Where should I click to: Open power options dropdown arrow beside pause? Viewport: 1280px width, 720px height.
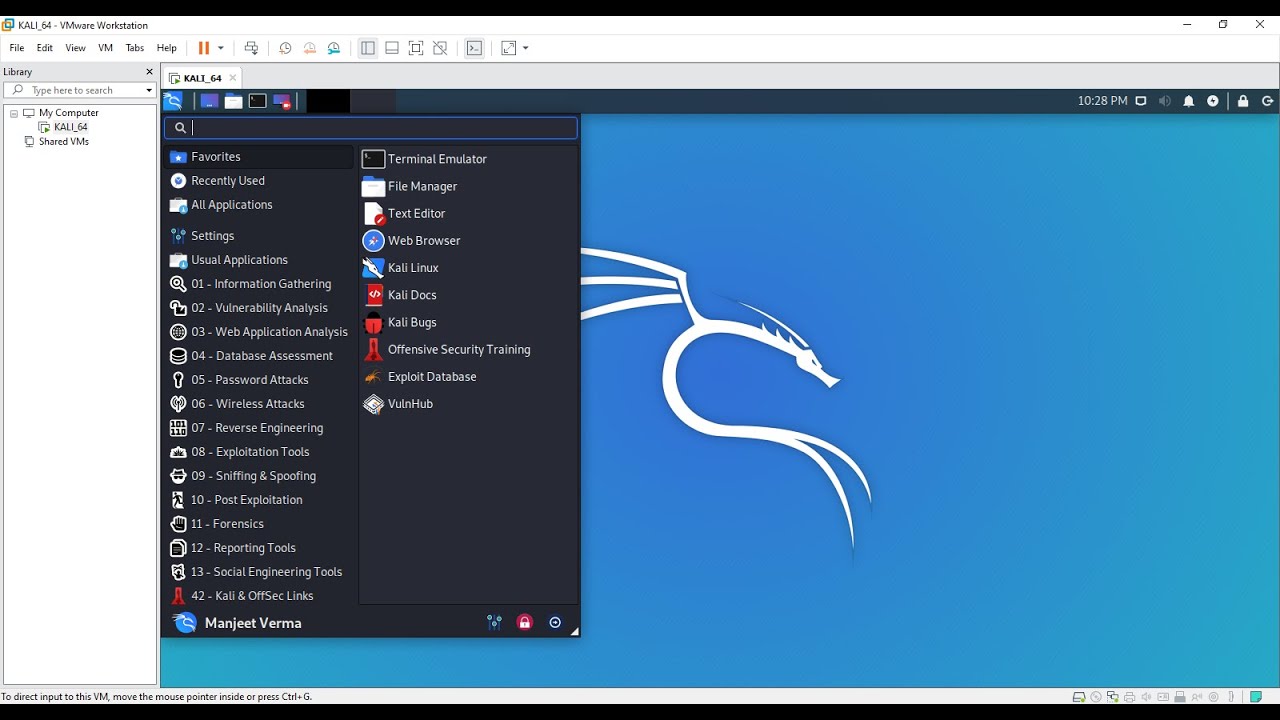tap(221, 48)
